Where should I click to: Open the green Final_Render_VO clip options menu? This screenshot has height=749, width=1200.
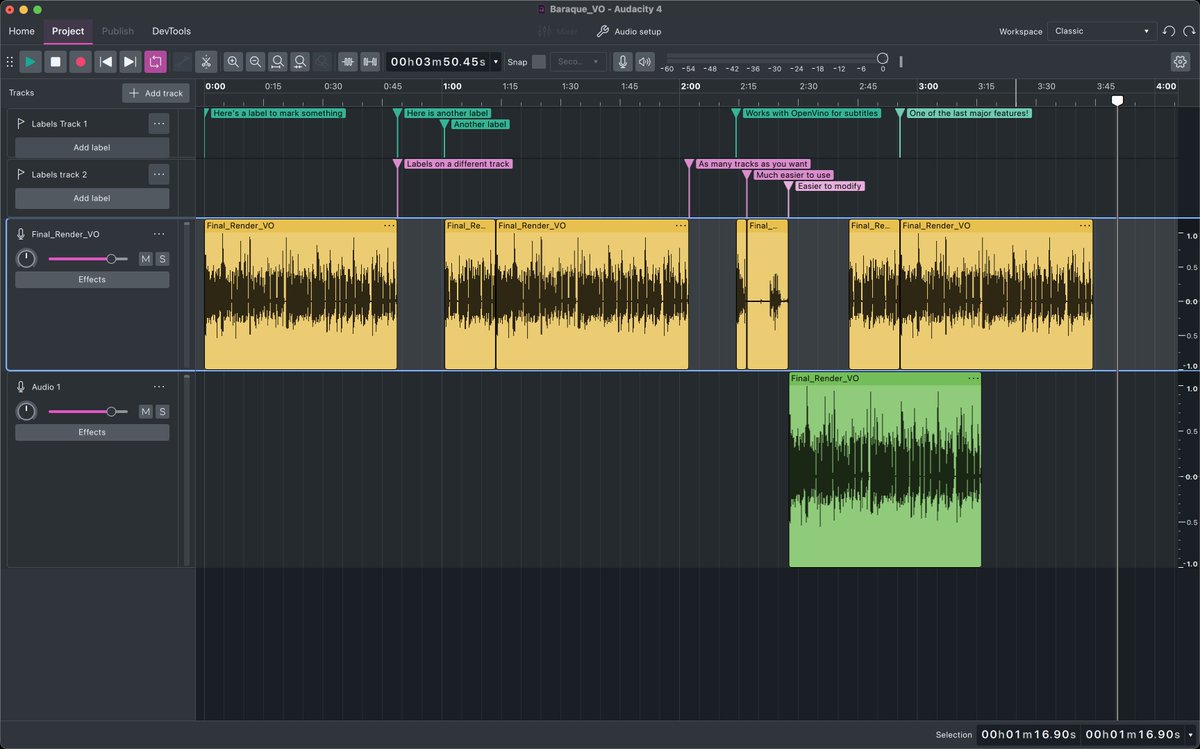point(973,379)
